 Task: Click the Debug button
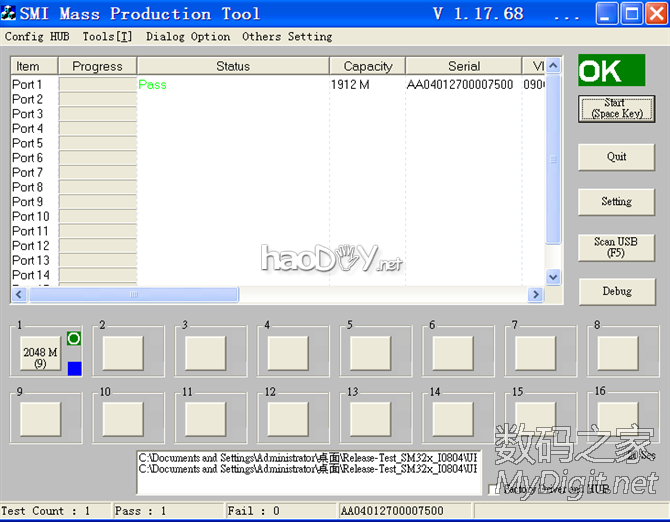coord(616,292)
